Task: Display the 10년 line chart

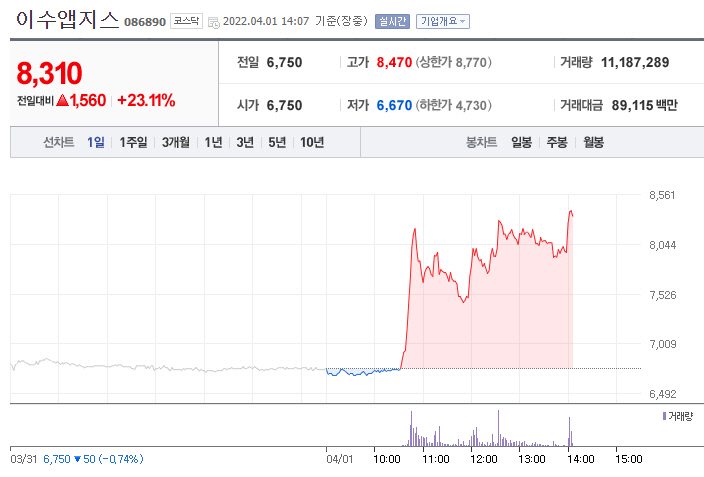Action: point(311,142)
